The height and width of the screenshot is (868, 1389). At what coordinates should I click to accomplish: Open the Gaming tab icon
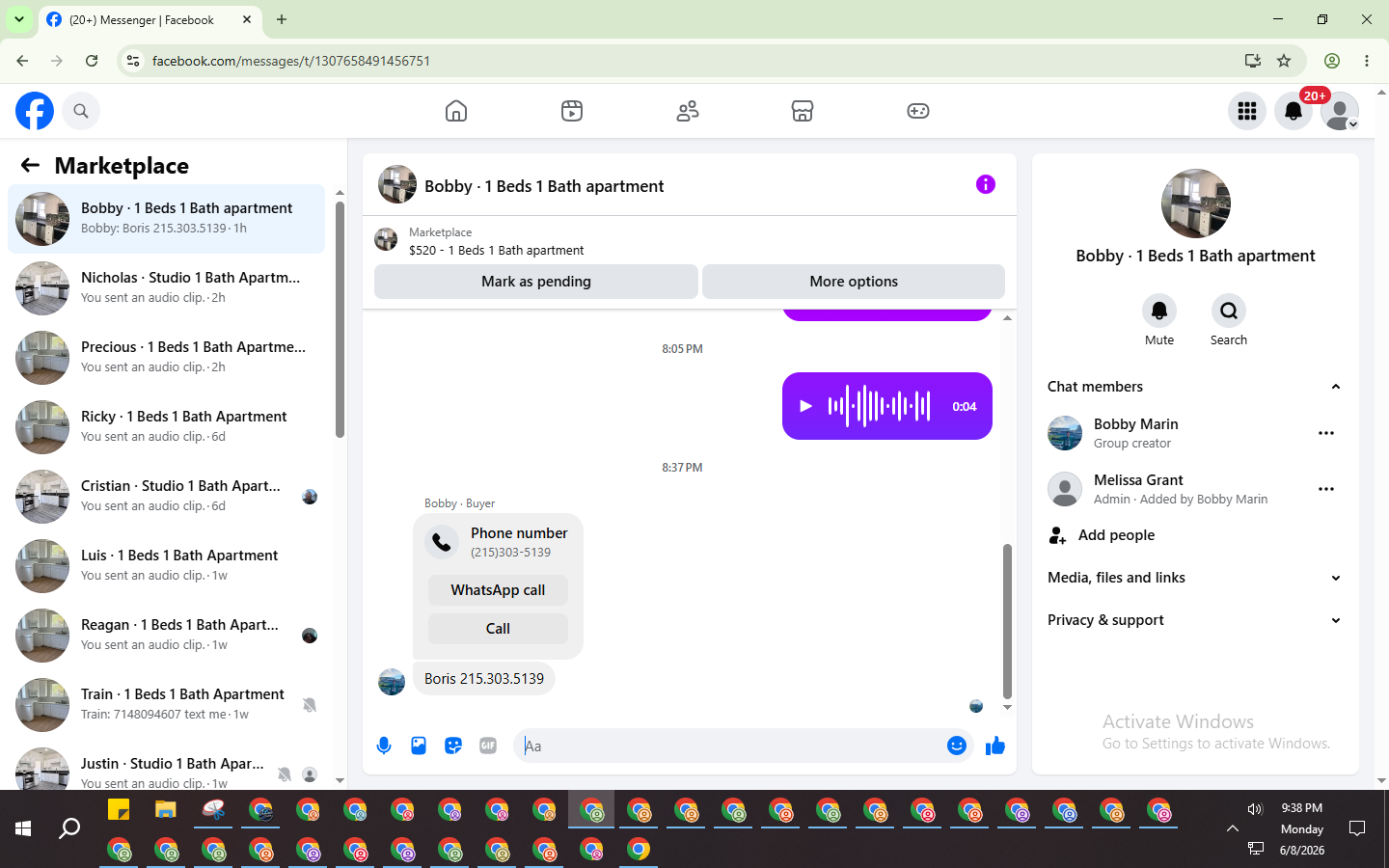(918, 111)
